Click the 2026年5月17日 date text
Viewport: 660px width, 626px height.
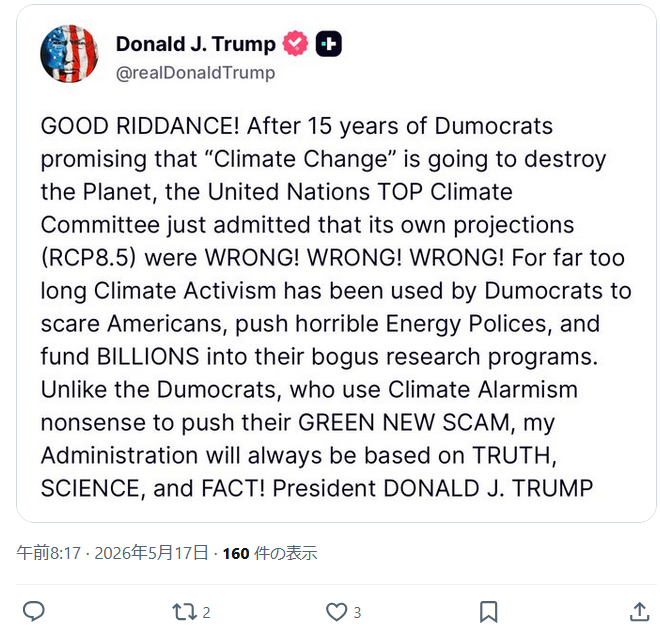pos(151,553)
